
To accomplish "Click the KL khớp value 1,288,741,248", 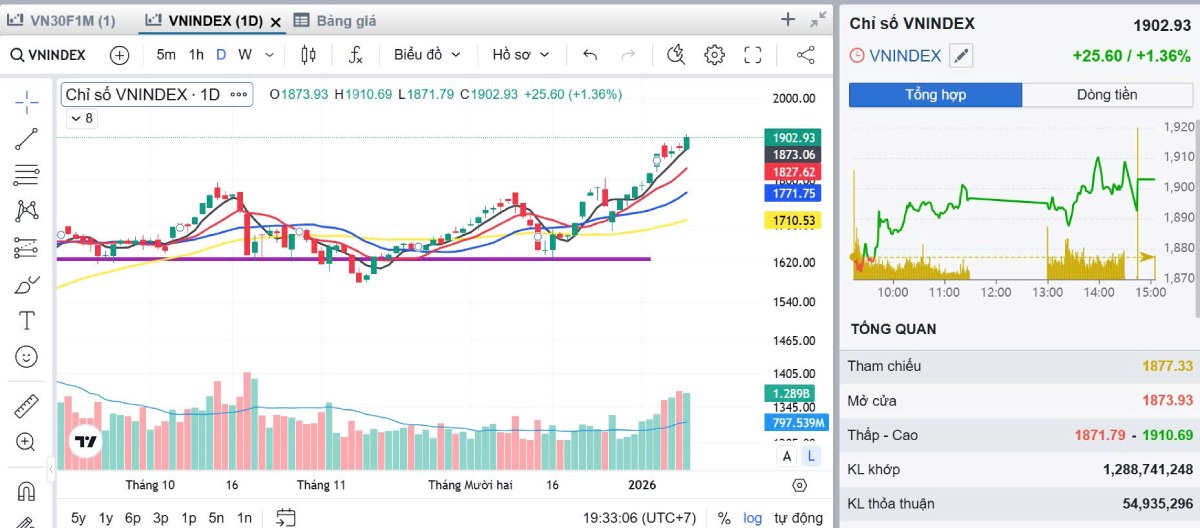I will pos(1148,469).
